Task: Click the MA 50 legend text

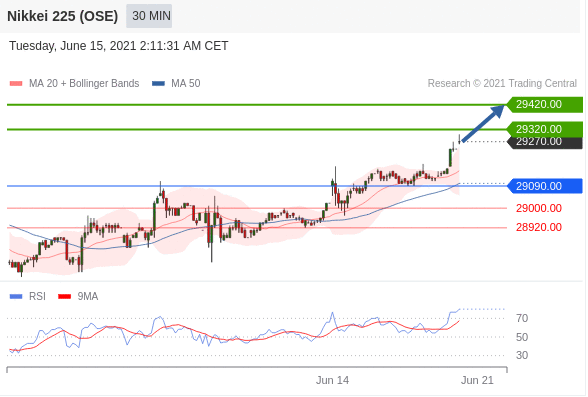Action: pos(186,83)
